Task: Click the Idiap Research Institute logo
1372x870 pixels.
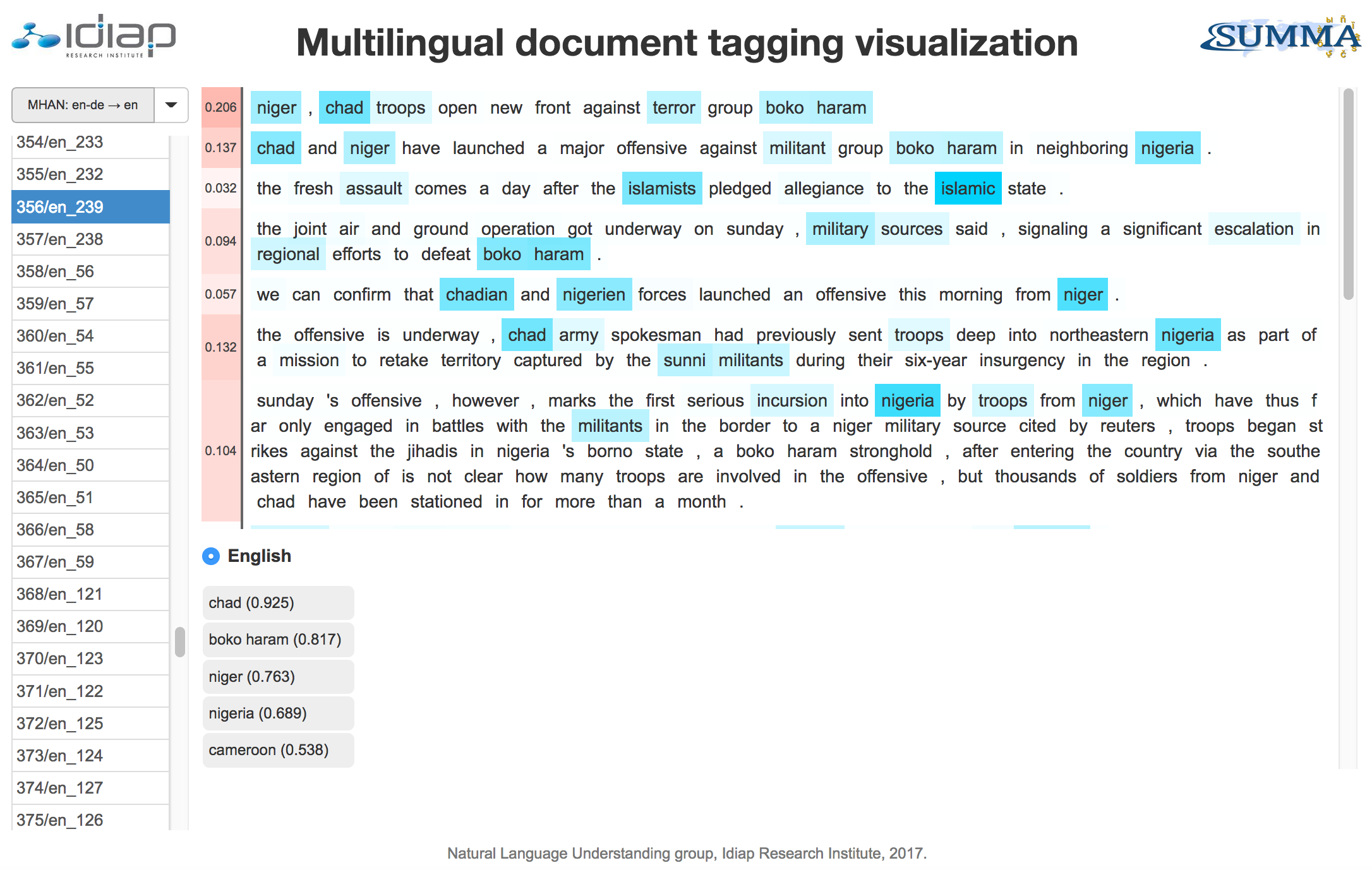Action: [x=95, y=40]
